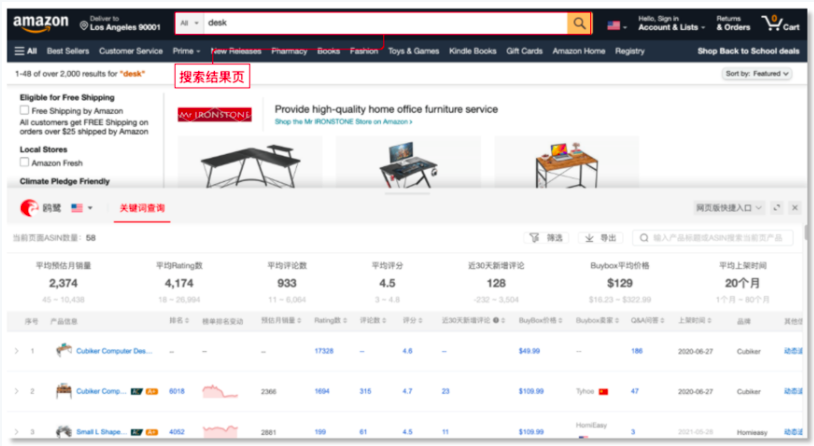Open Kindle Books in nav bar
The image size is (814, 446).
[472, 51]
